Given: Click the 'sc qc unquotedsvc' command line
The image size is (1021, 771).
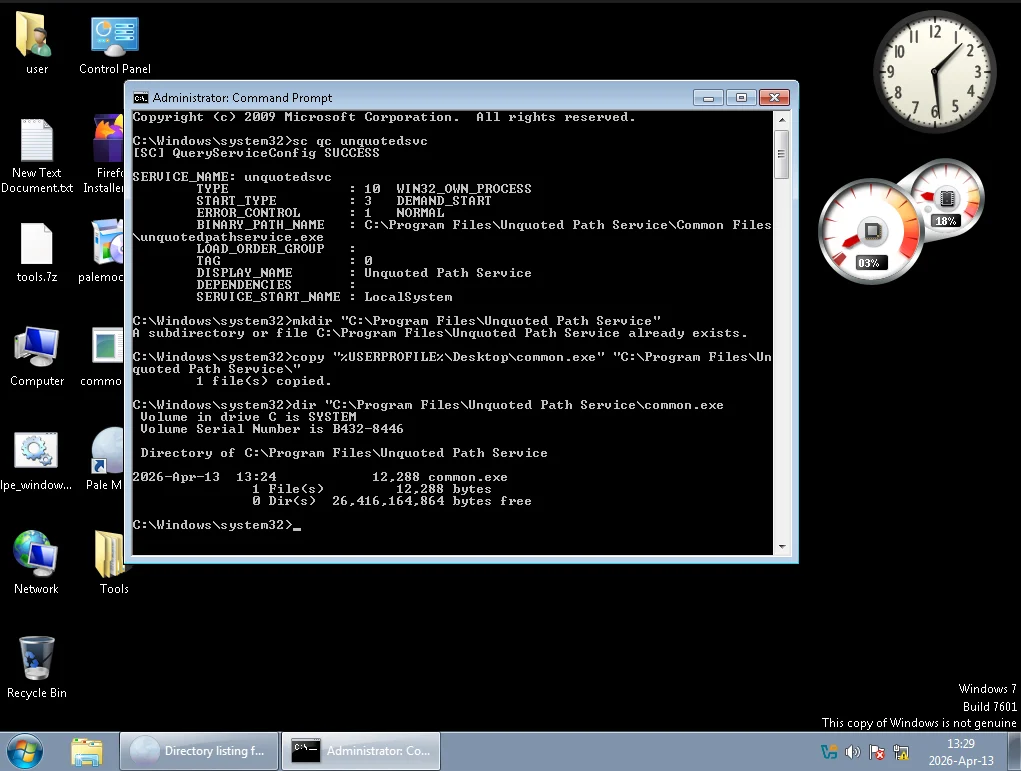Looking at the screenshot, I should tap(280, 141).
